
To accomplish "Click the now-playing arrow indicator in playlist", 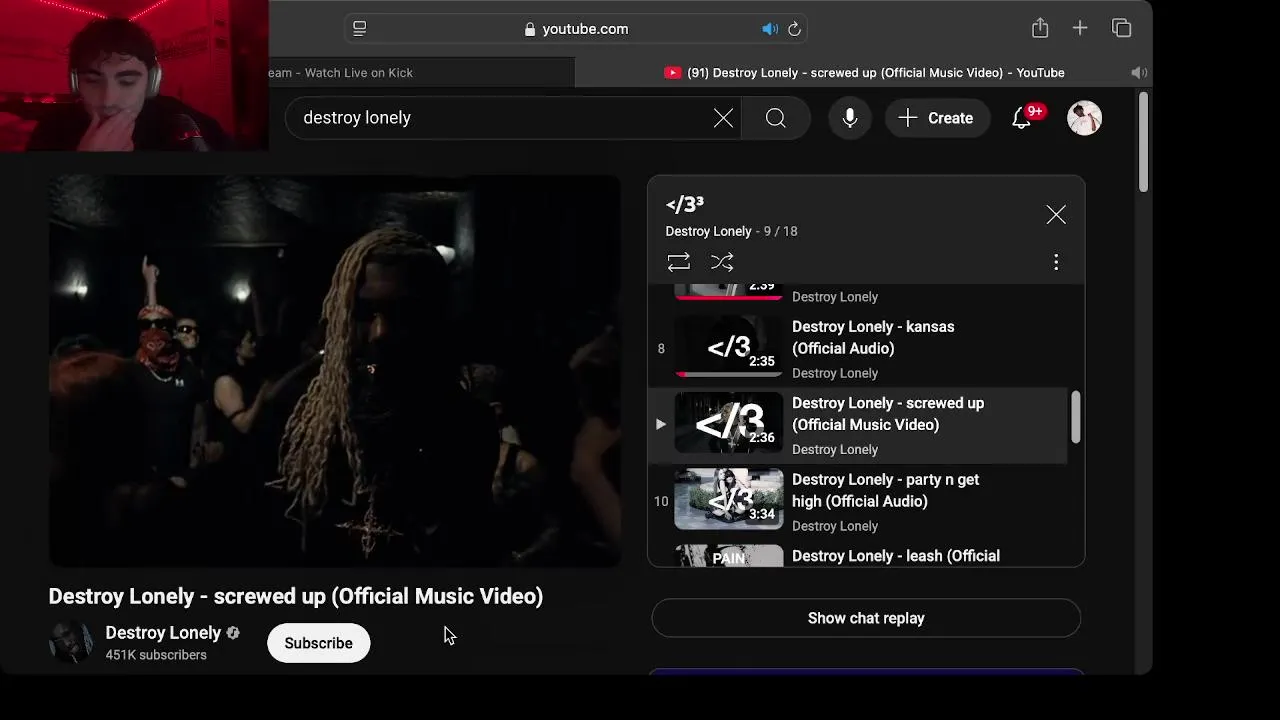I will 661,424.
